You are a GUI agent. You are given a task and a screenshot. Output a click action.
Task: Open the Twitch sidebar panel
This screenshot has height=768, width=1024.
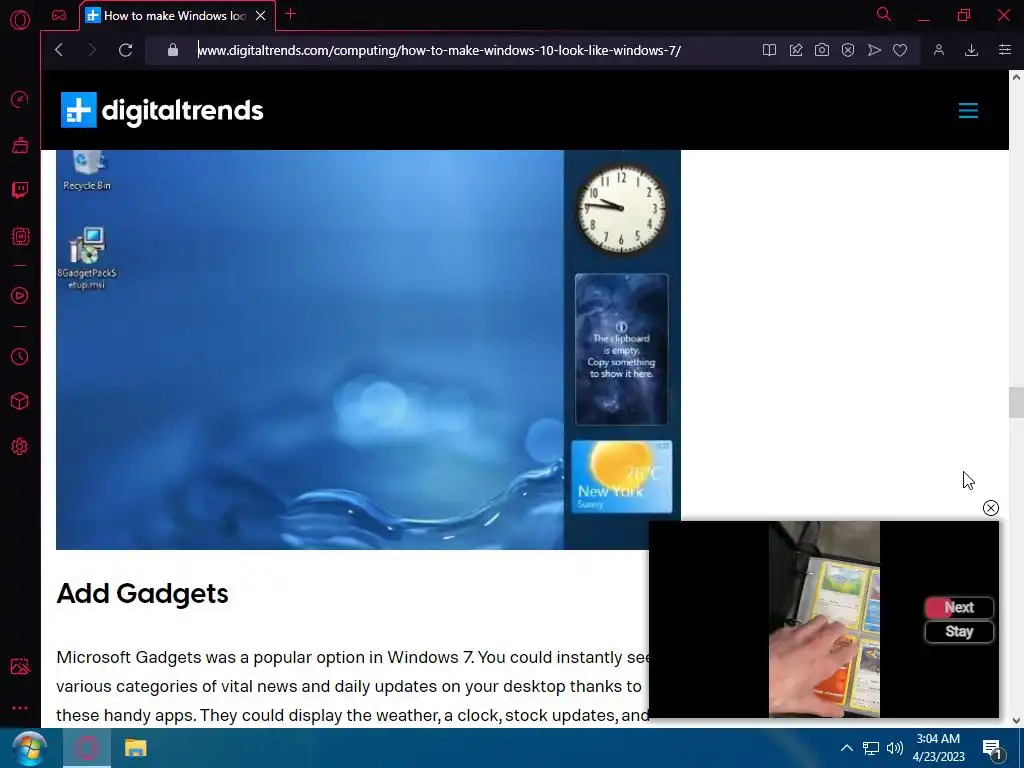point(20,190)
